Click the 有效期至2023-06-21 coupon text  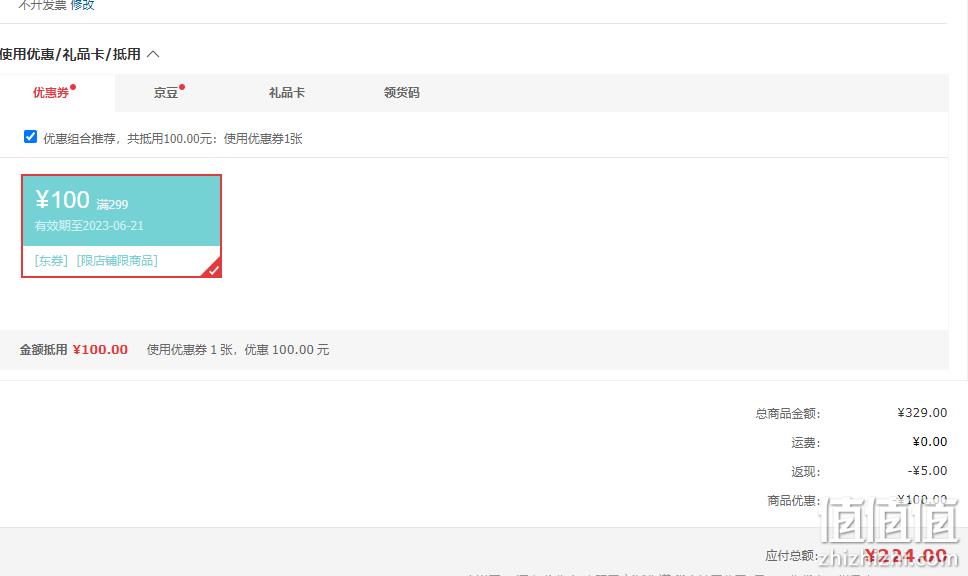click(x=89, y=226)
